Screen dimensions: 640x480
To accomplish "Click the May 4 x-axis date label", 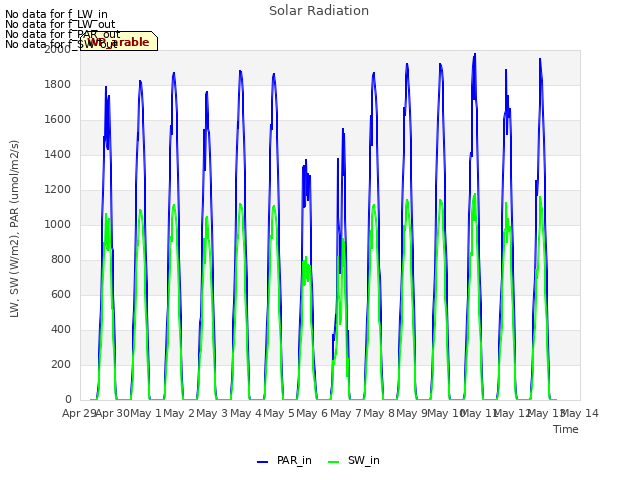I will pos(246,414).
